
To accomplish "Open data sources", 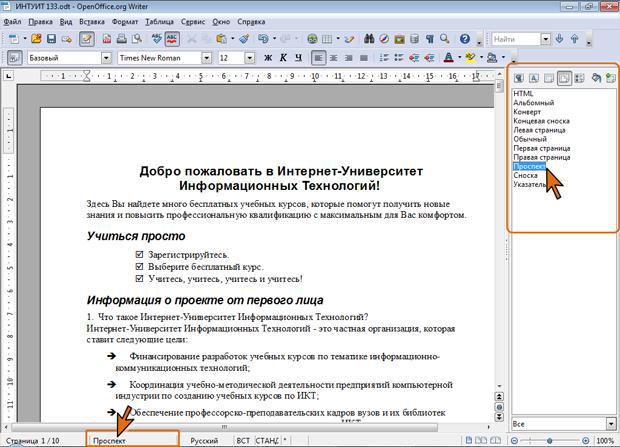I will (414, 39).
